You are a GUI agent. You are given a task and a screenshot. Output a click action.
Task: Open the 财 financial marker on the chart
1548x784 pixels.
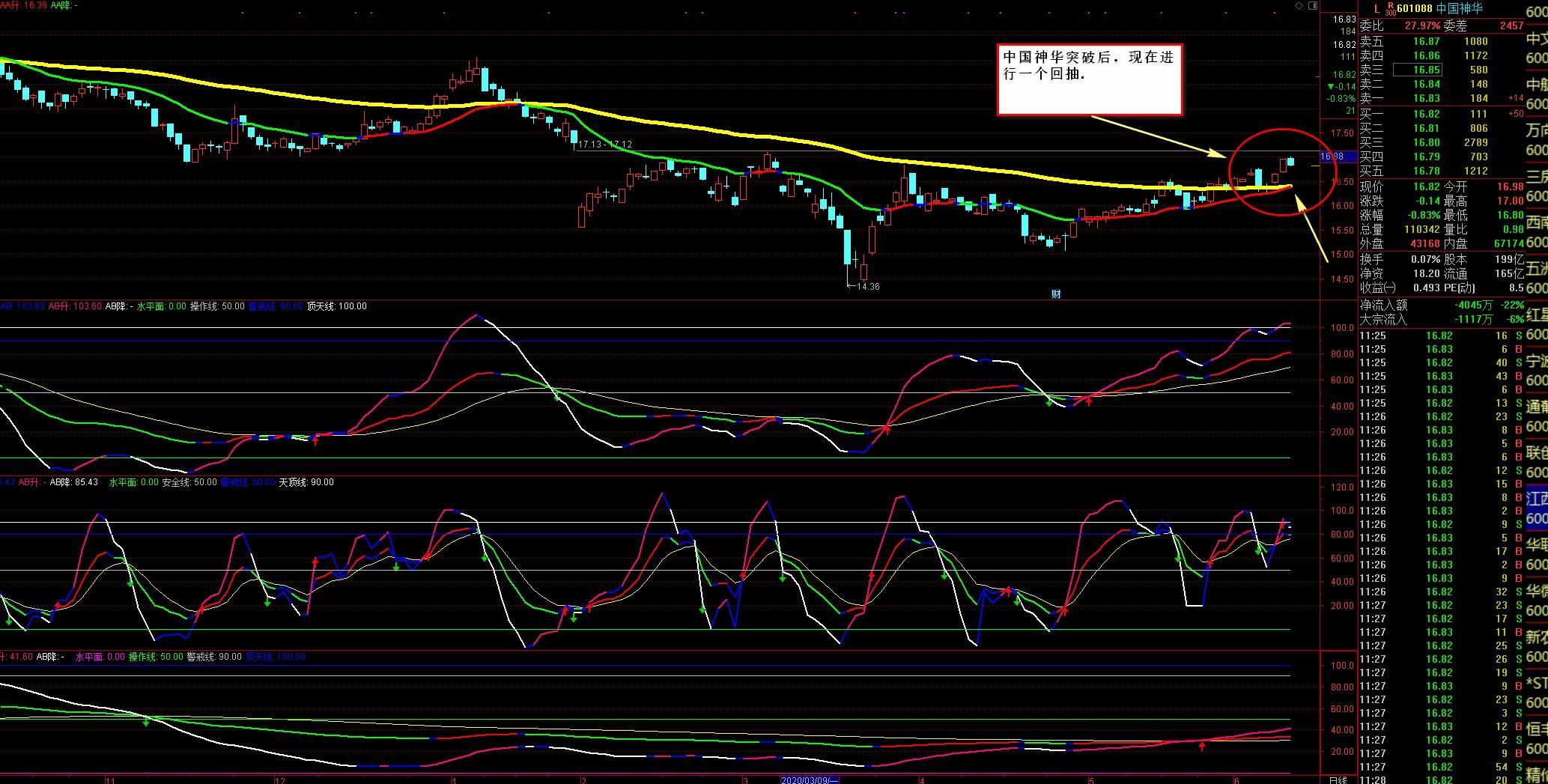tap(1056, 294)
